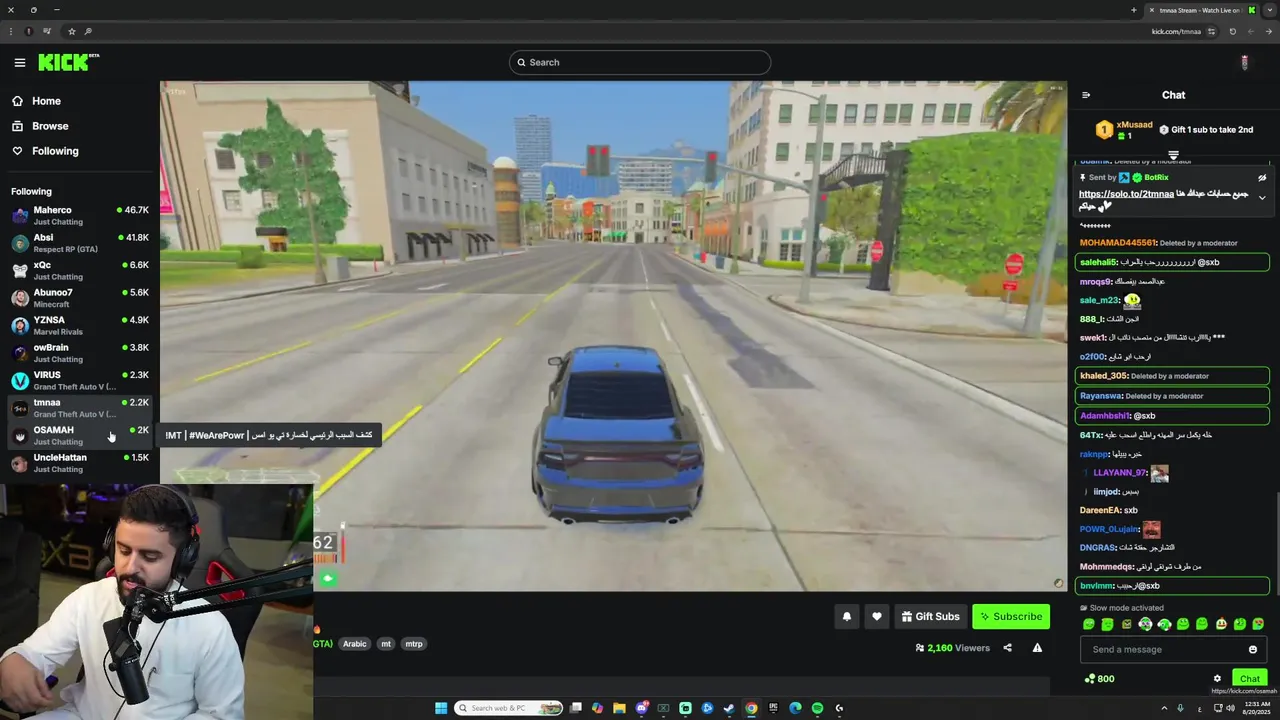Click the username POWR_0Lujain in chat

[x=1109, y=529]
